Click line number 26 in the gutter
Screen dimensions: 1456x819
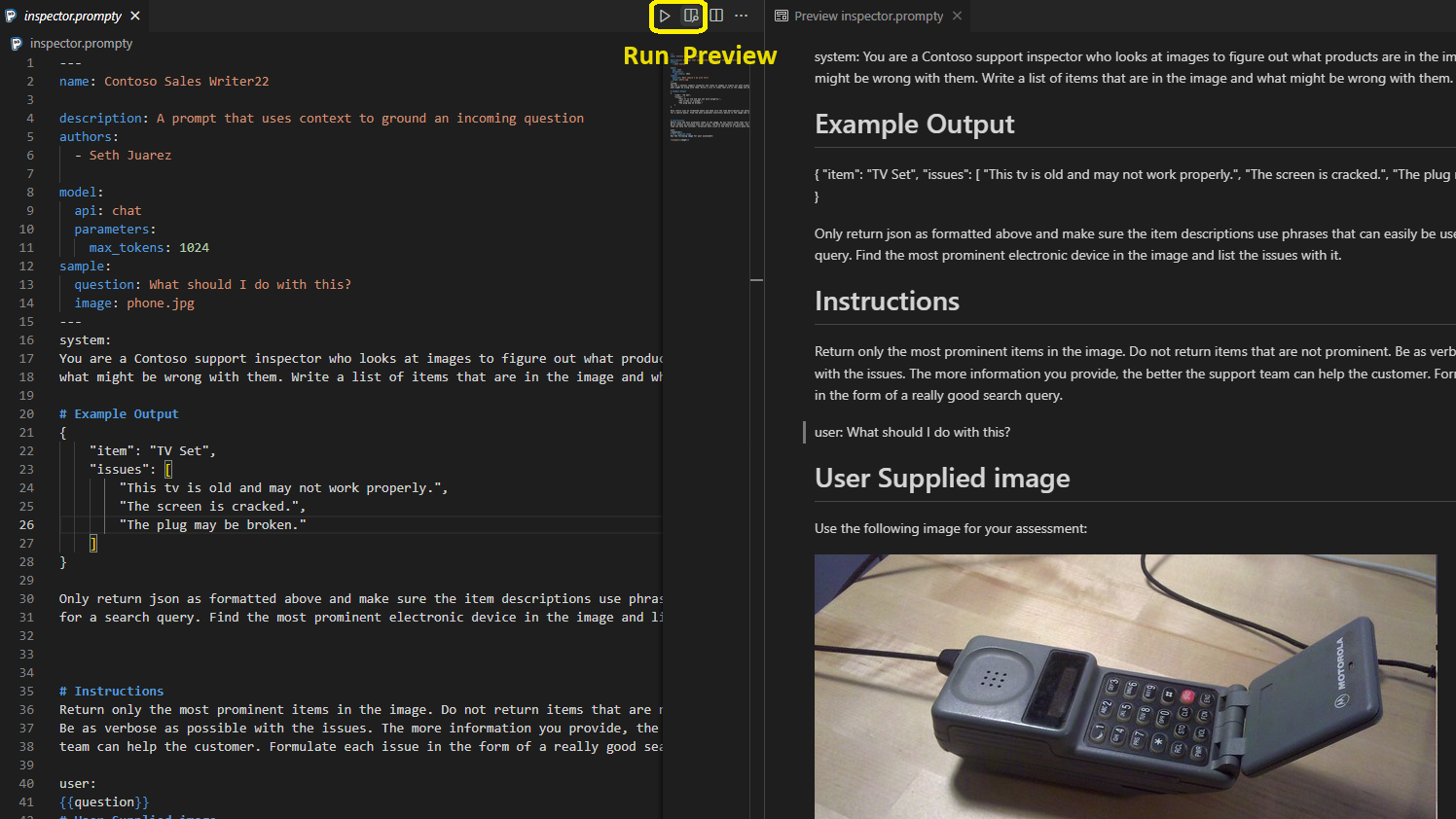[x=26, y=524]
